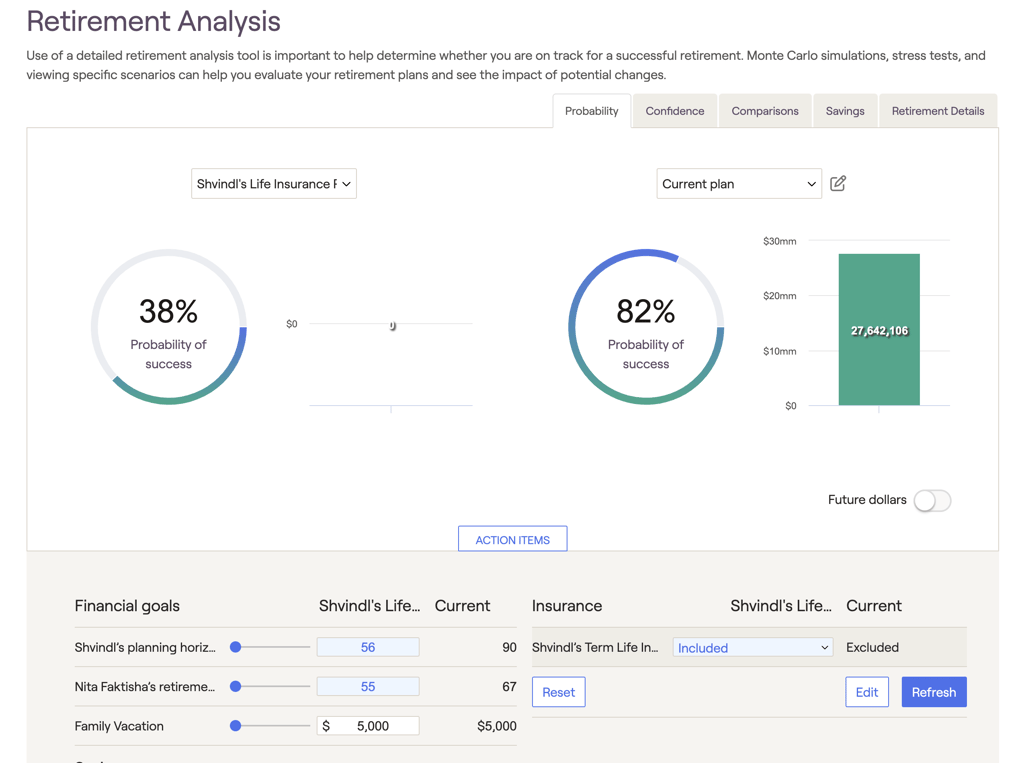Toggle the Future dollars switch
Image resolution: width=1024 pixels, height=763 pixels.
coord(932,500)
